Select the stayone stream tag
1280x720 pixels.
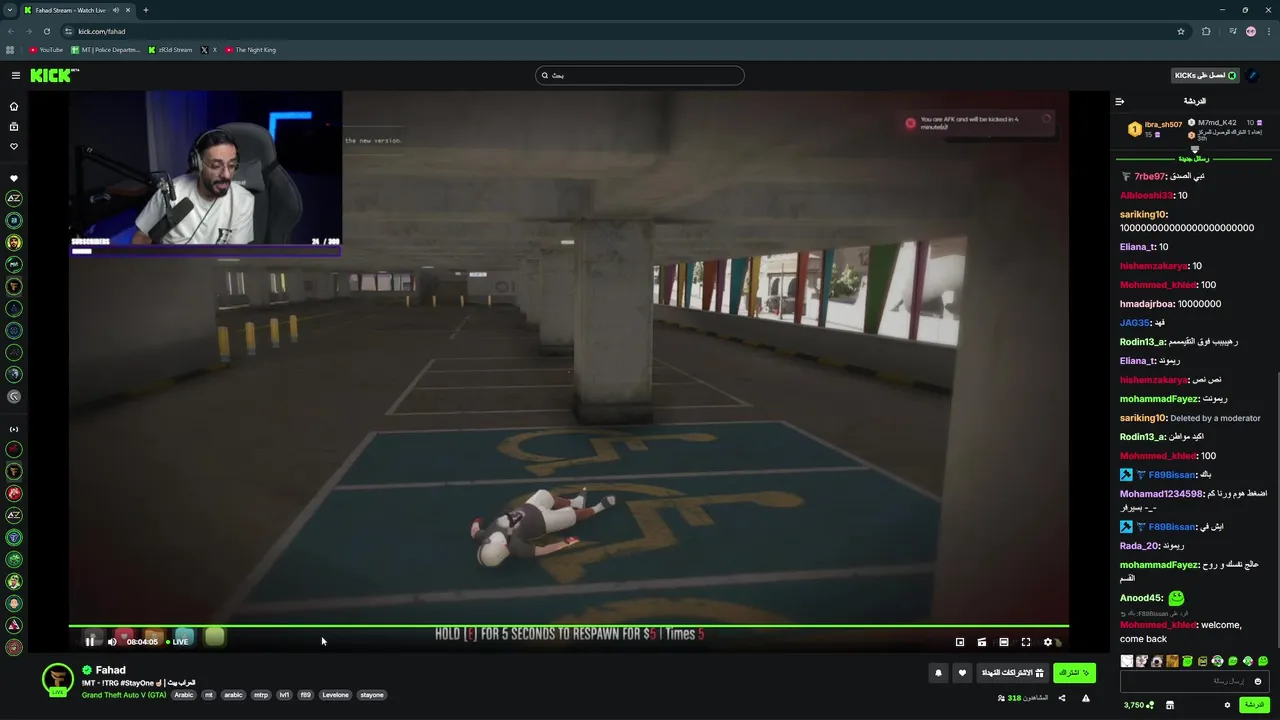pos(372,695)
